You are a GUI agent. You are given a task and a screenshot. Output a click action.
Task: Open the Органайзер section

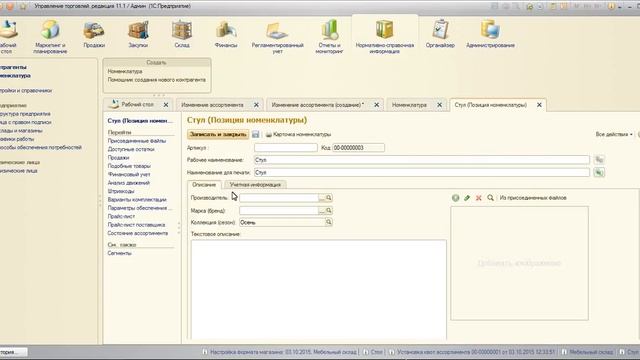(440, 35)
